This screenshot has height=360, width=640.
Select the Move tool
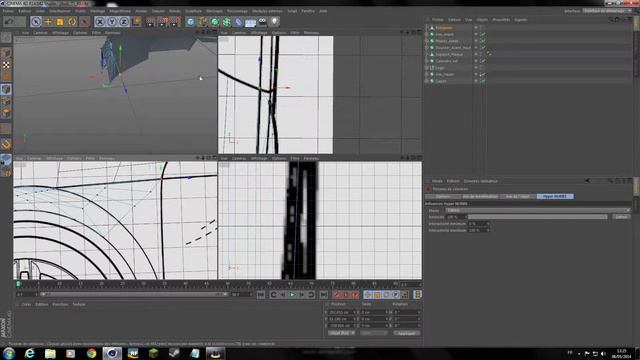[x=48, y=21]
